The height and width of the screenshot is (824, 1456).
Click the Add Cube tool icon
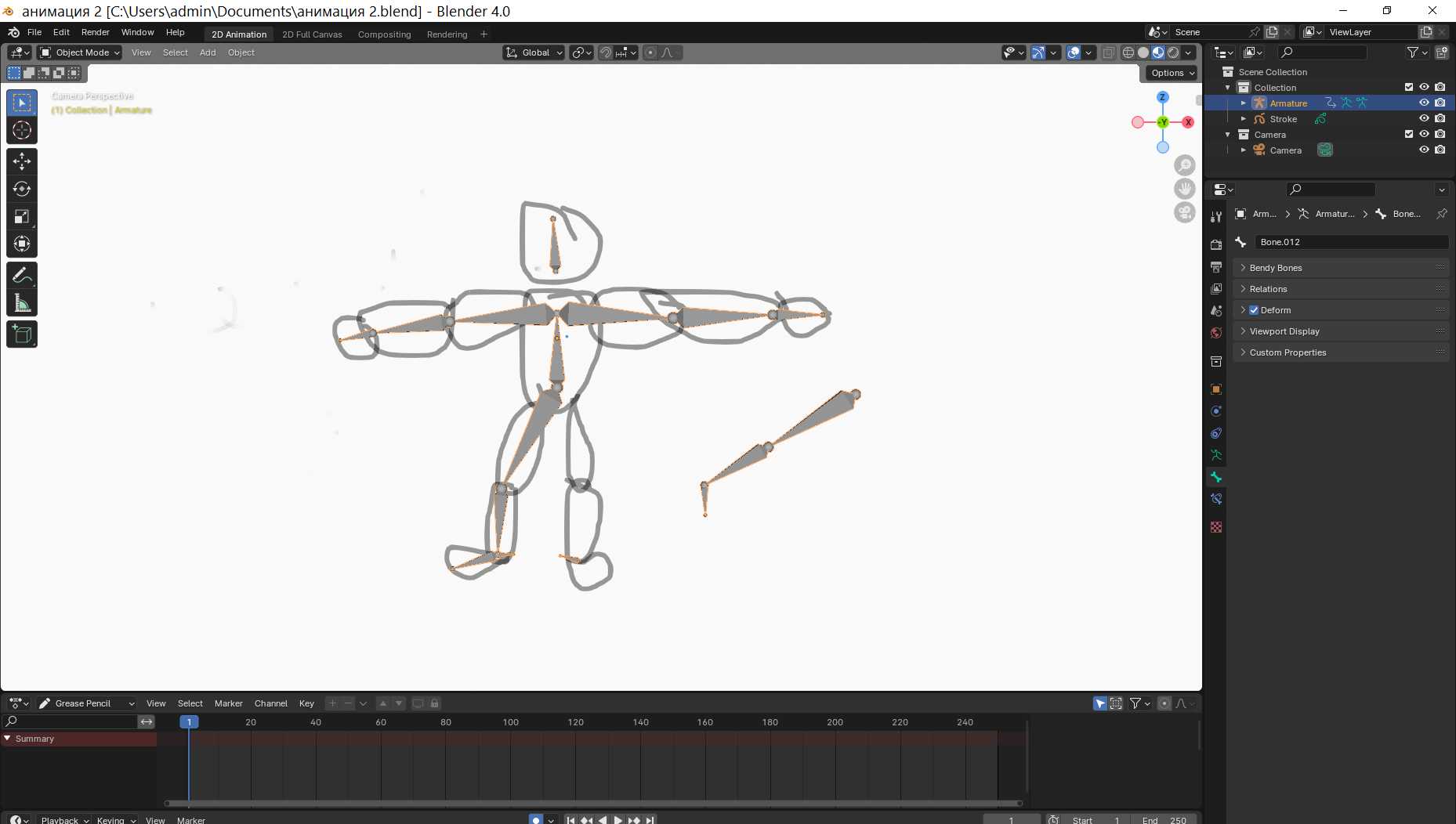pos(22,334)
